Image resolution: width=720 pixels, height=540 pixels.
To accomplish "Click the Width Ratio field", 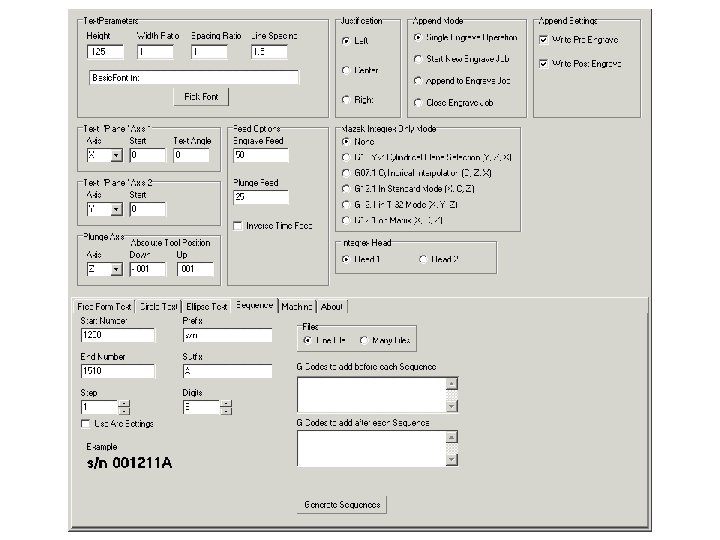I will 155,52.
